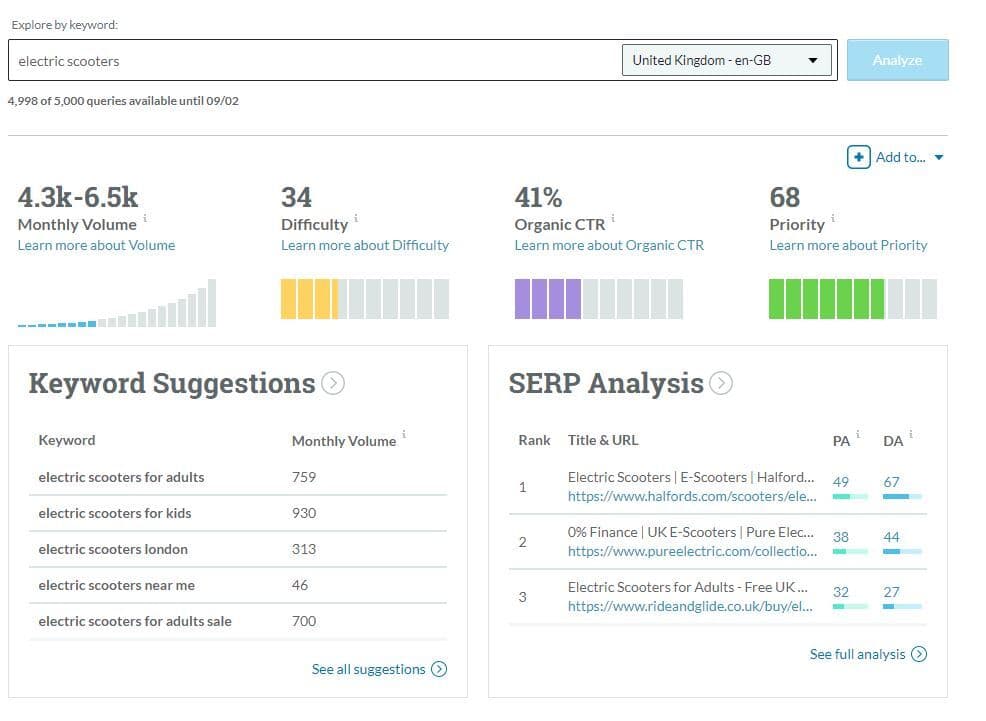Image resolution: width=986 pixels, height=721 pixels.
Task: Open the Monthly Volume info icon in metrics
Action: point(145,218)
